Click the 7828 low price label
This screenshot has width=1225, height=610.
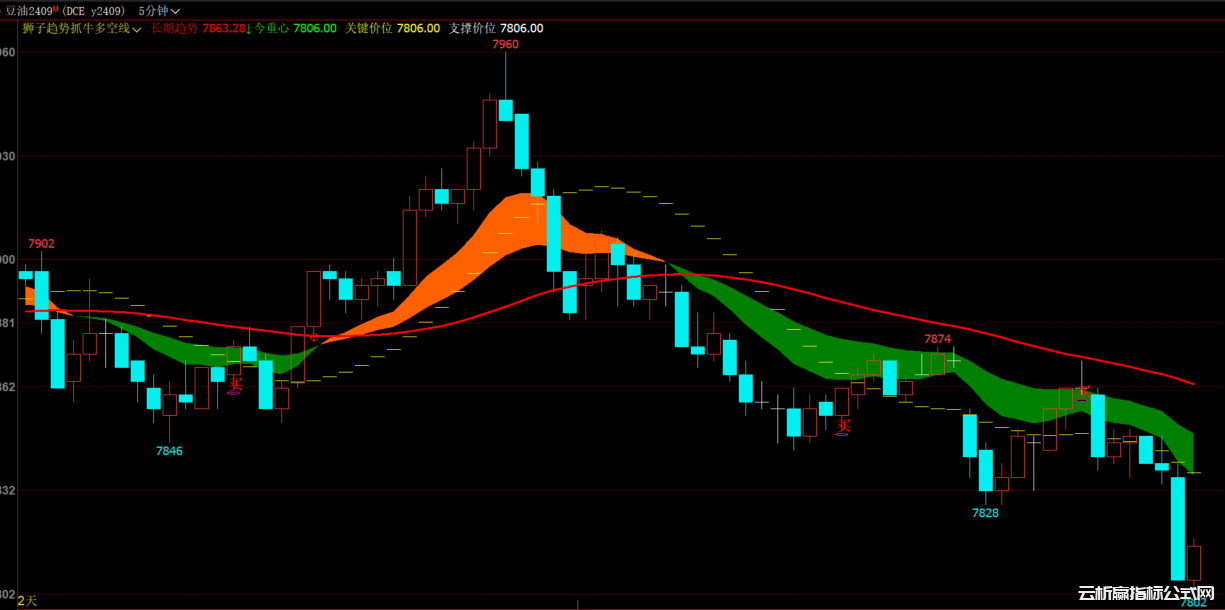click(x=985, y=513)
